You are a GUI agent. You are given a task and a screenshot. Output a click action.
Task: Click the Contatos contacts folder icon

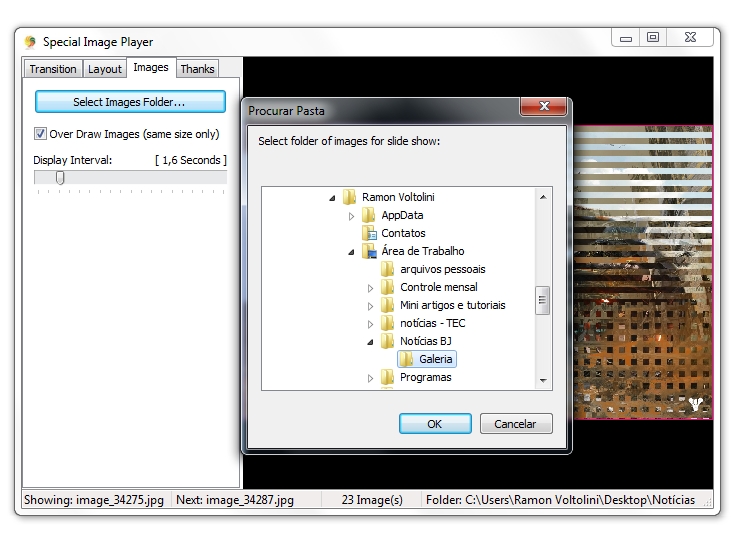[369, 233]
